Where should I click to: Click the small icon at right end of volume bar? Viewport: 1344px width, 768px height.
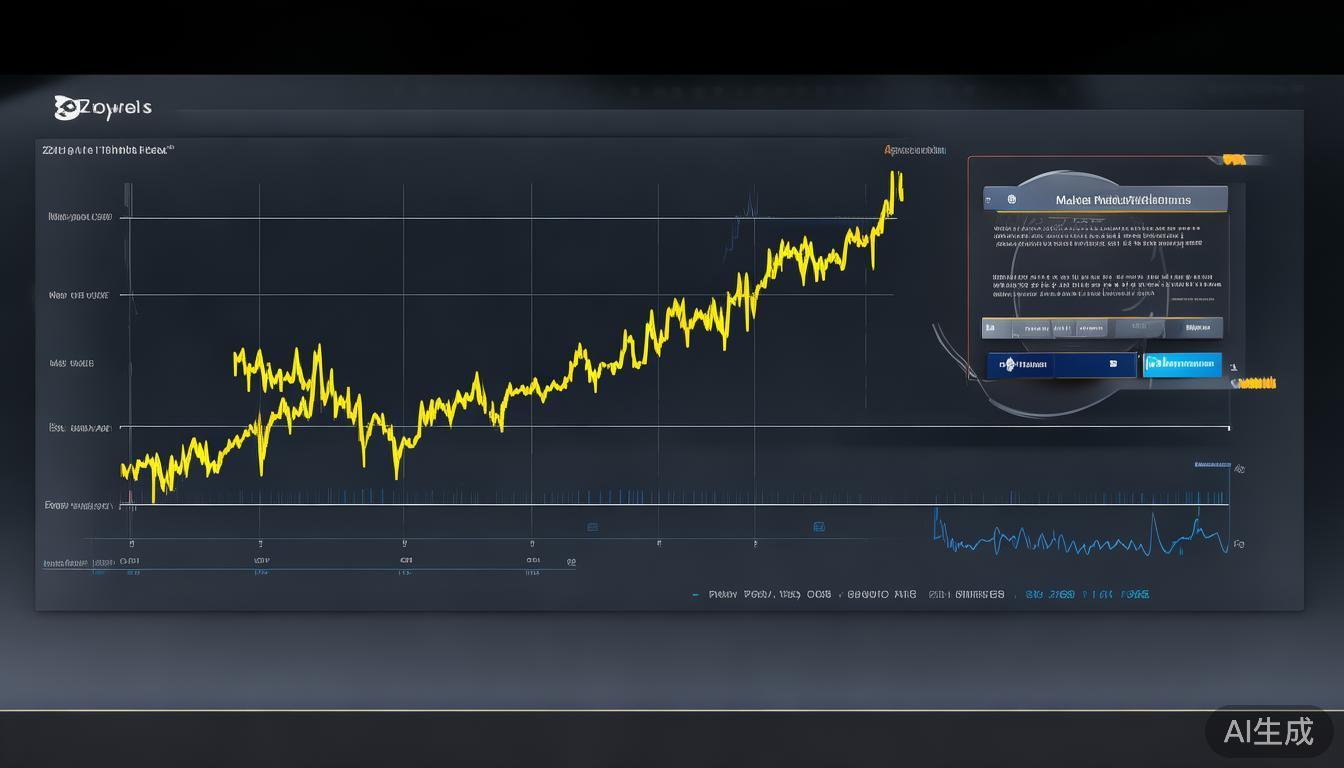pos(1239,468)
